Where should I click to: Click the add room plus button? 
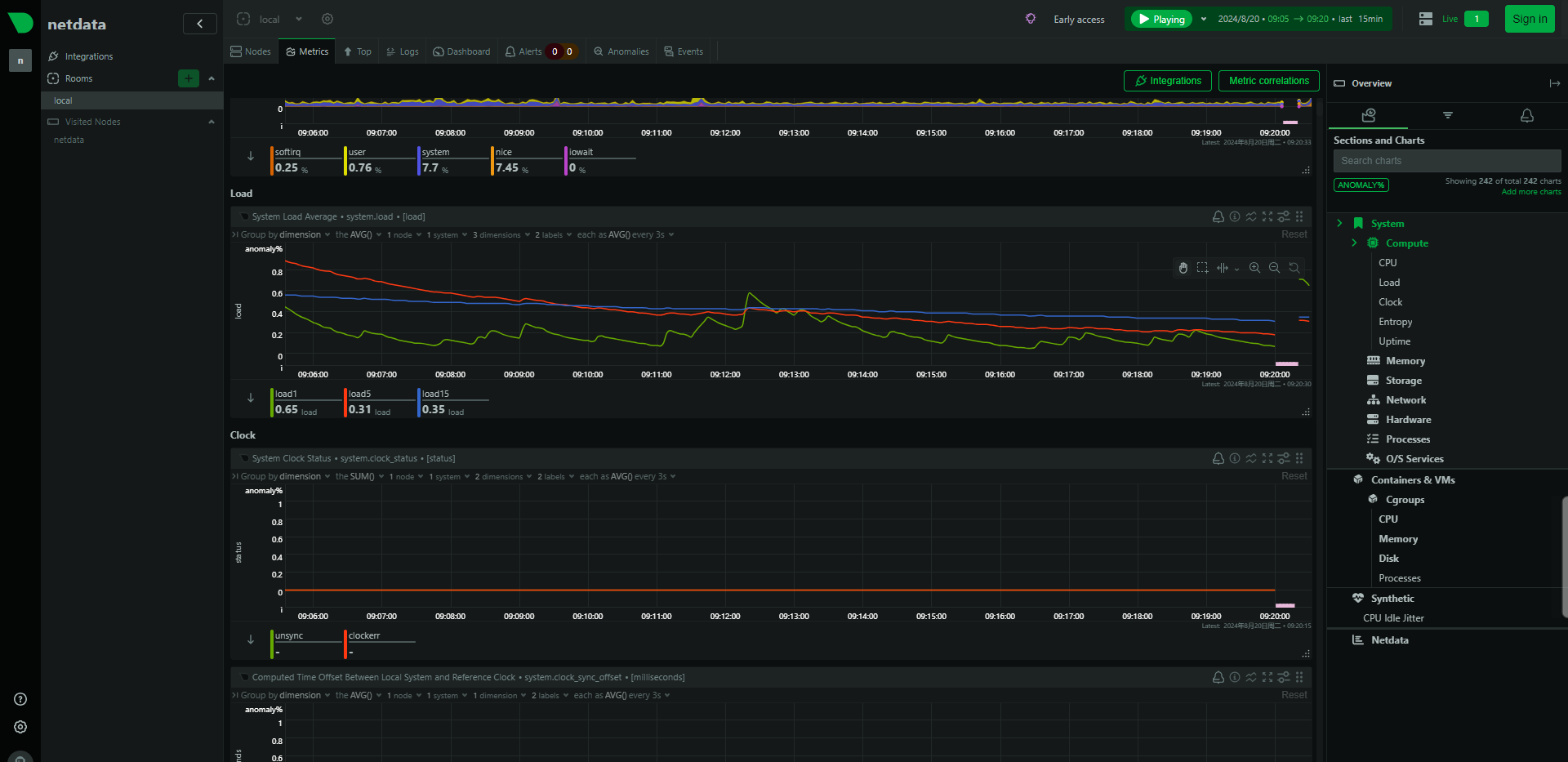click(x=189, y=78)
